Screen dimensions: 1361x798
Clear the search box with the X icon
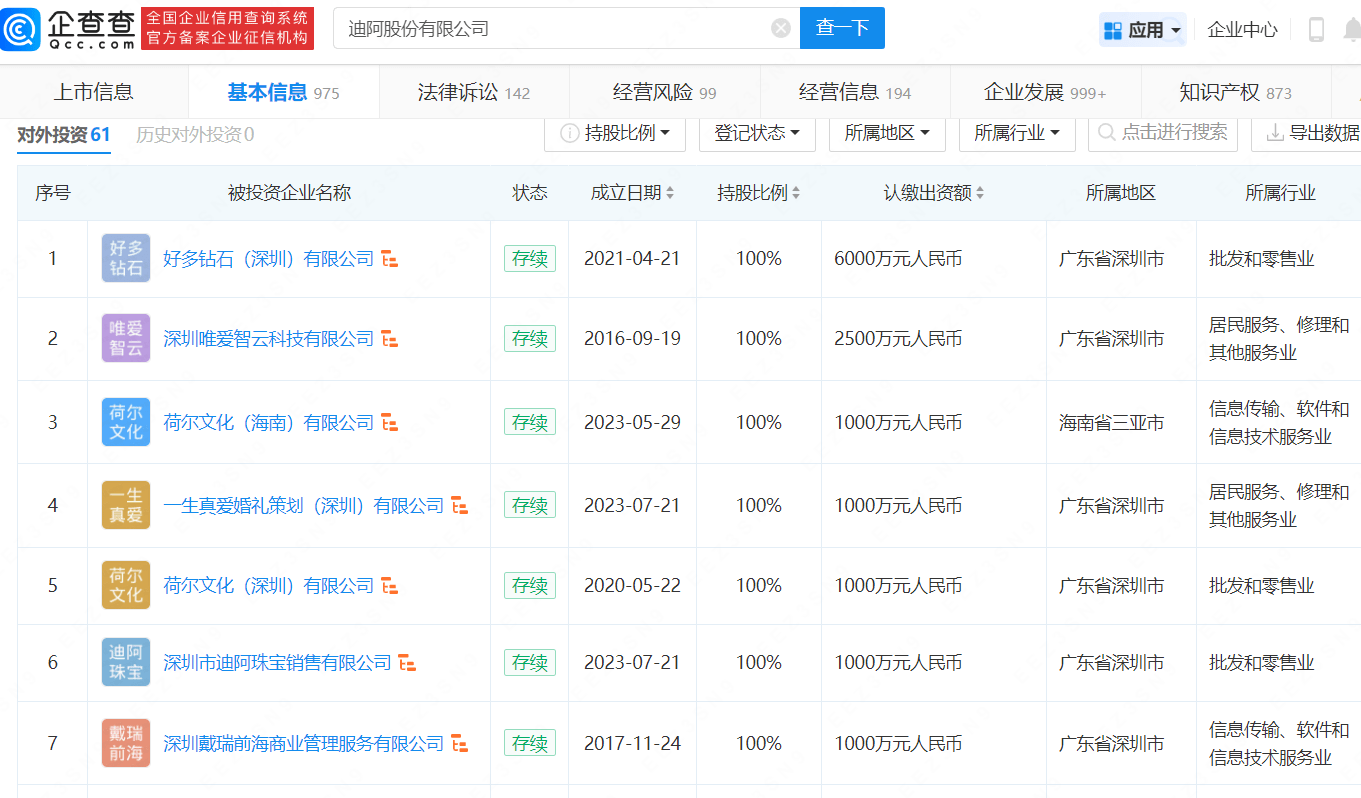point(781,28)
